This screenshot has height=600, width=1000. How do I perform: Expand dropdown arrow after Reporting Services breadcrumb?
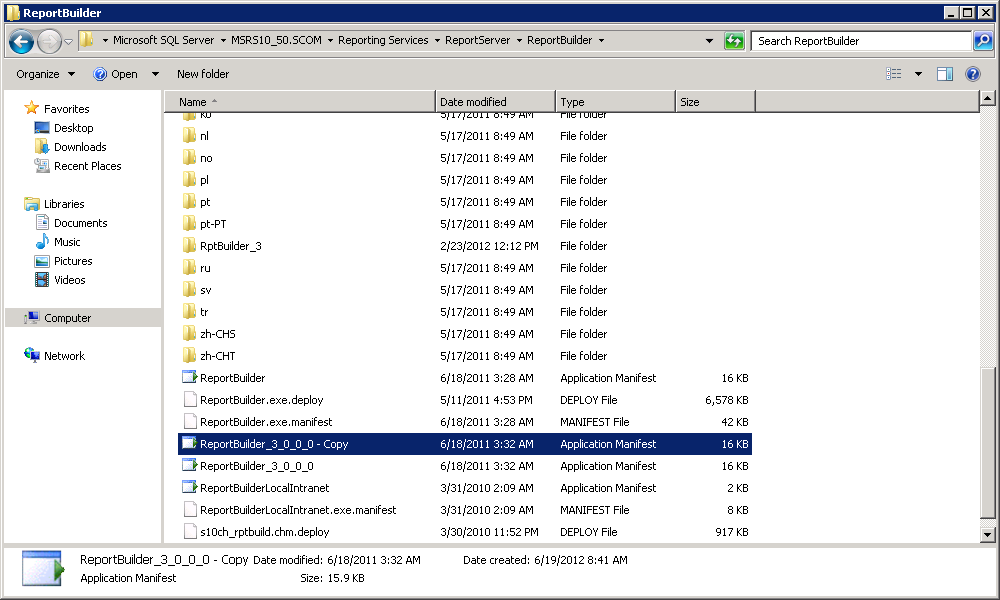[437, 40]
